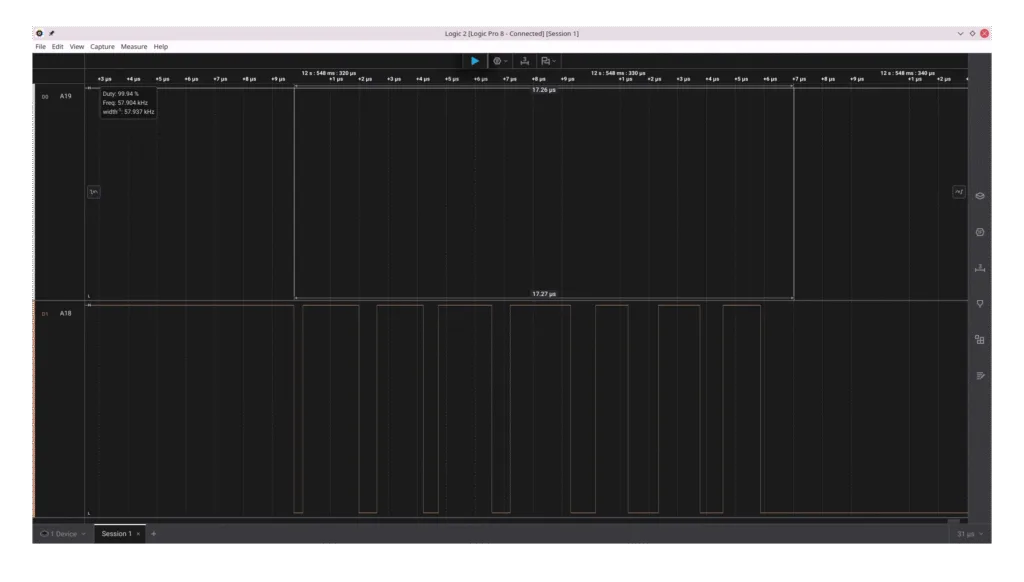Open the Notes panel icon
The width and height of the screenshot is (1024, 582).
pos(980,376)
